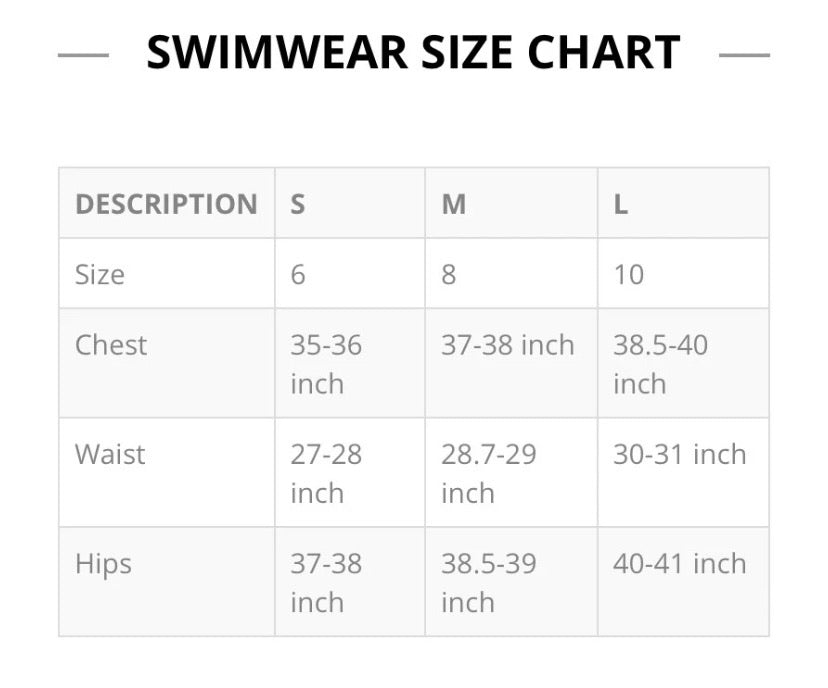The height and width of the screenshot is (688, 828).
Task: Select the Chest row label
Action: coord(111,345)
